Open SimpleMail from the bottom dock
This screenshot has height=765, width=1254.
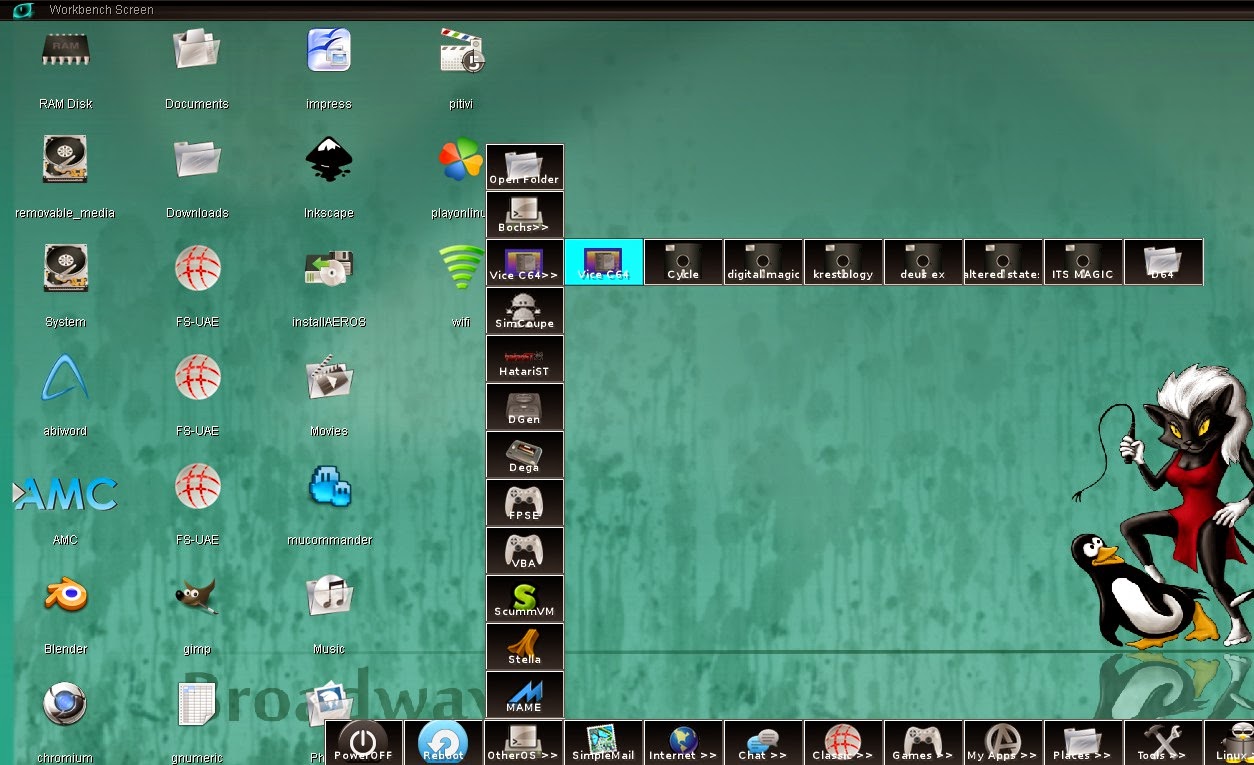(603, 743)
